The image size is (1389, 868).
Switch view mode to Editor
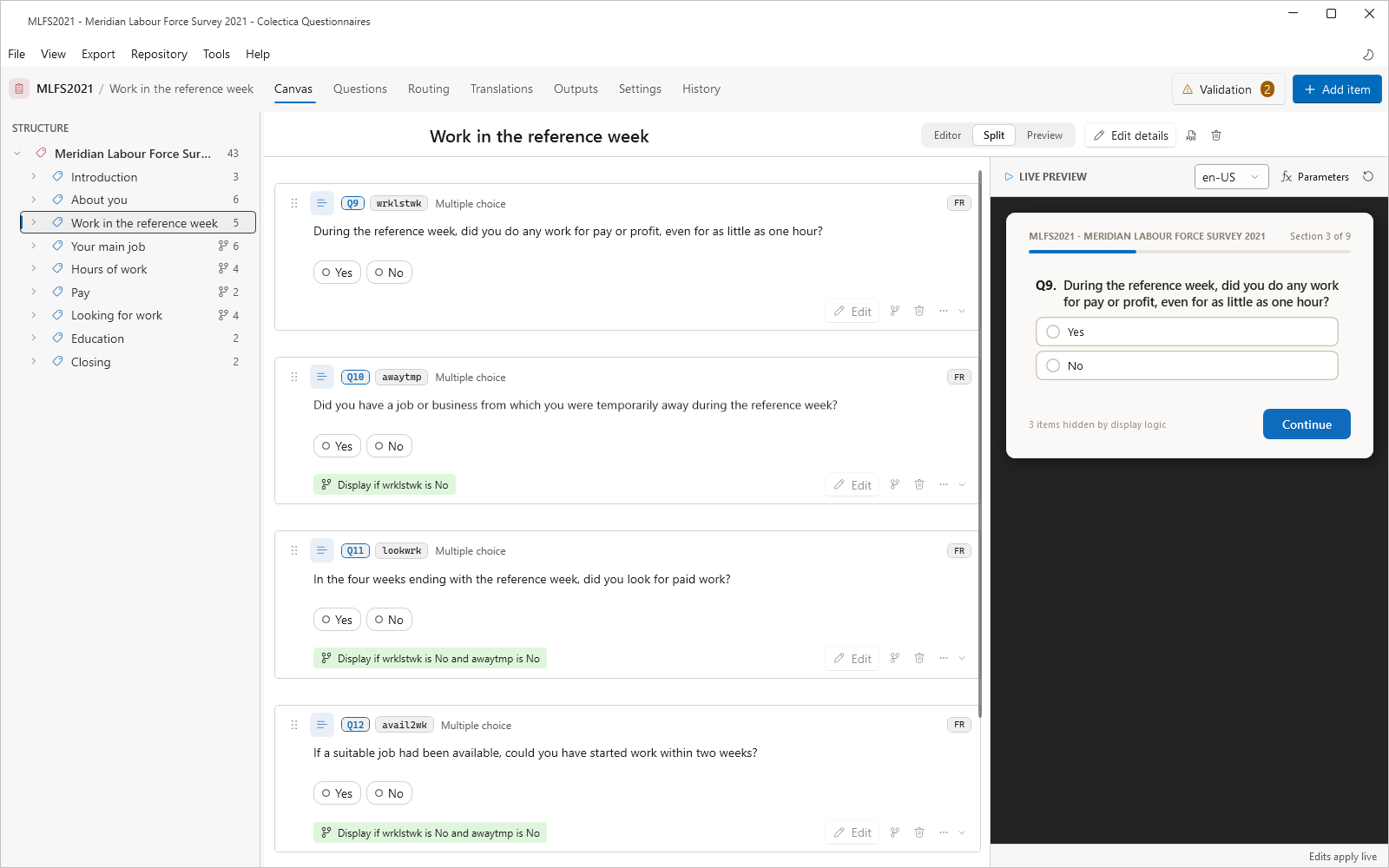[x=947, y=135]
